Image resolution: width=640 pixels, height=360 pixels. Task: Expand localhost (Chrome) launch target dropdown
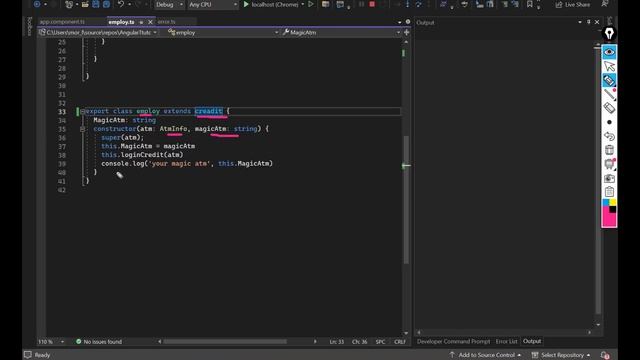tap(302, 4)
